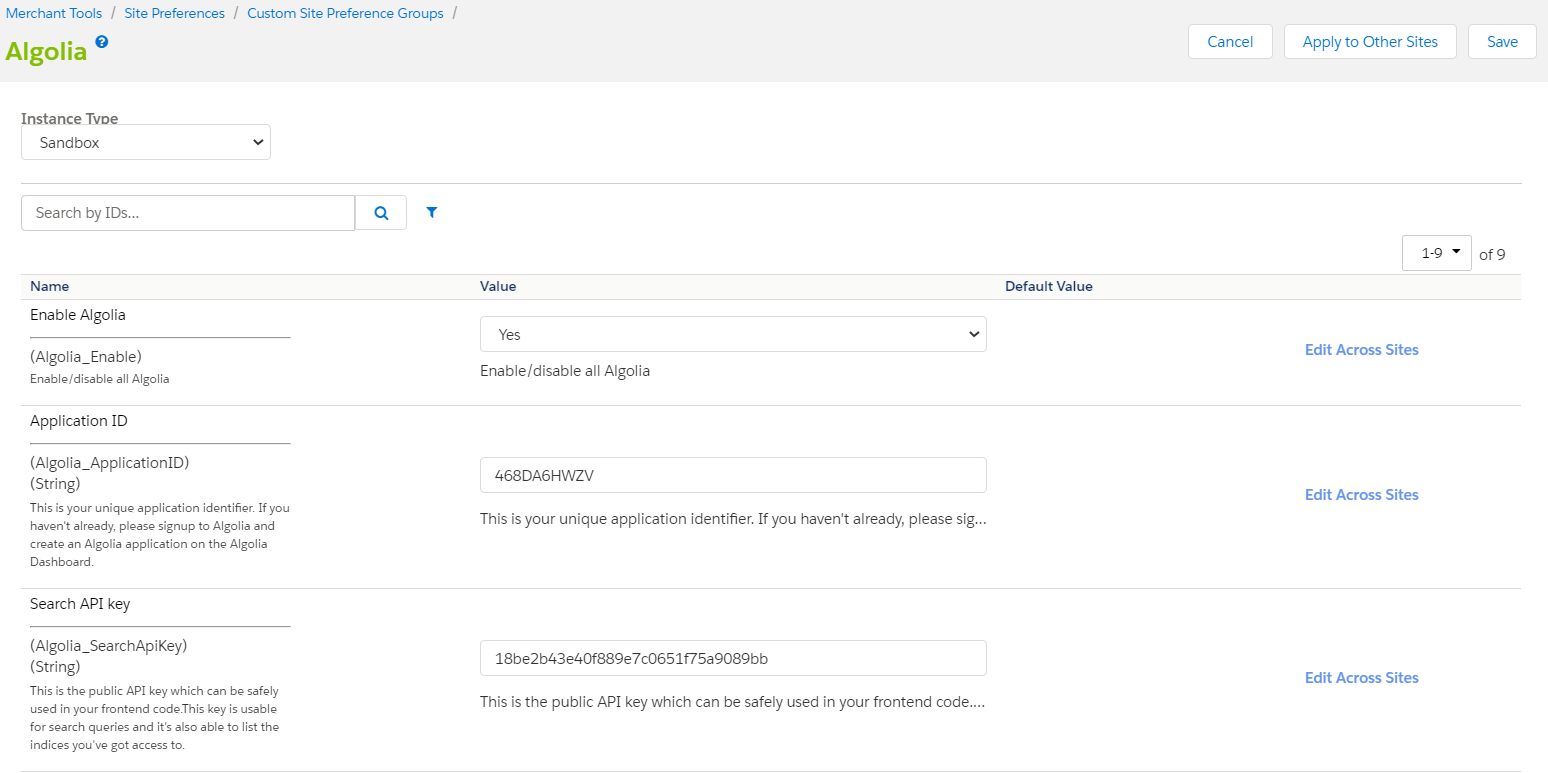Click Edit Across Sites for Application ID
The width and height of the screenshot is (1548, 773).
pyautogui.click(x=1361, y=495)
